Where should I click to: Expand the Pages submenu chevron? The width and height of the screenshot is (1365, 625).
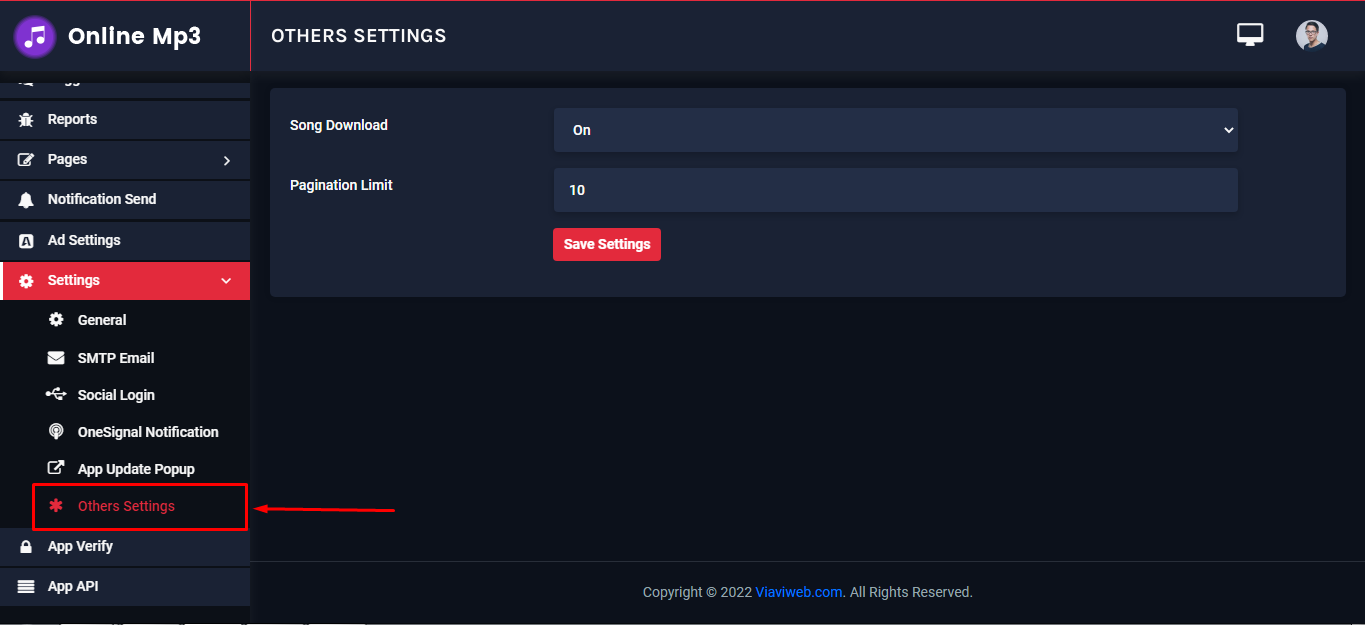coord(227,160)
